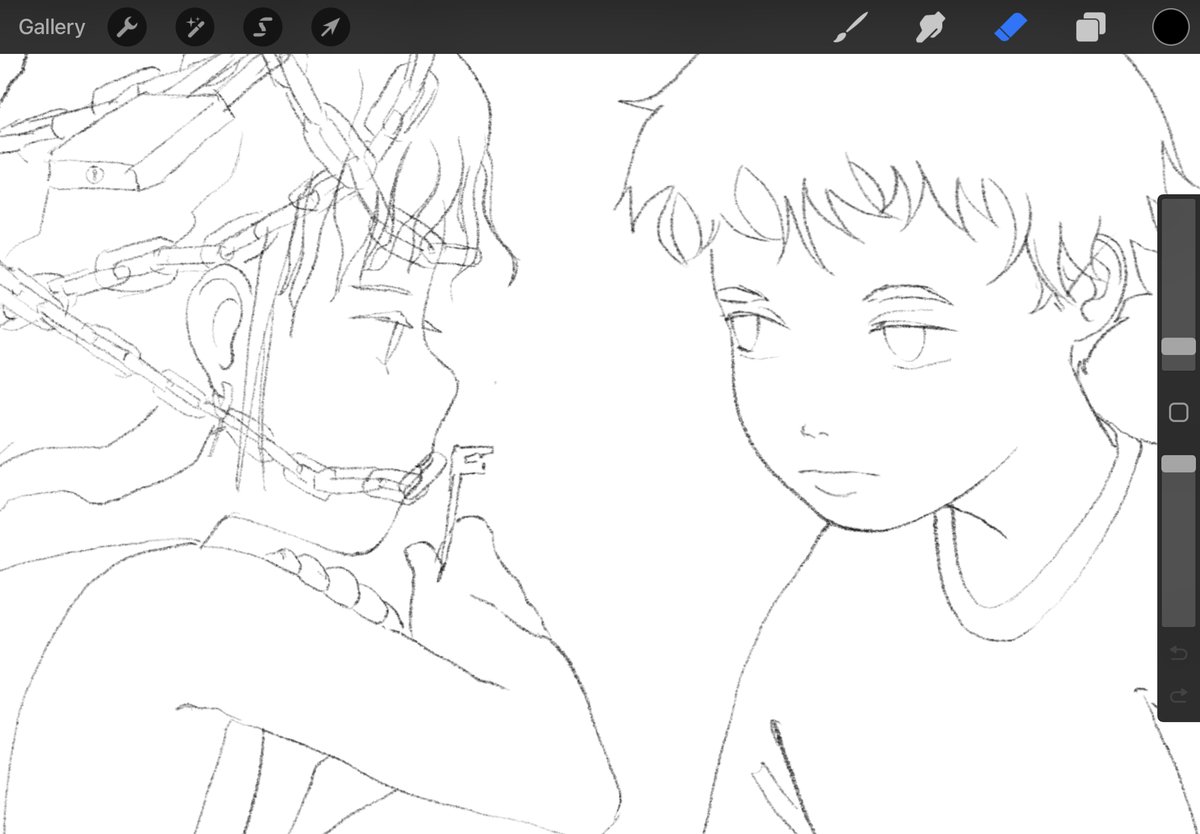Image resolution: width=1200 pixels, height=834 pixels.
Task: Undo the last stroke with sidebar arrow
Action: 1178,654
